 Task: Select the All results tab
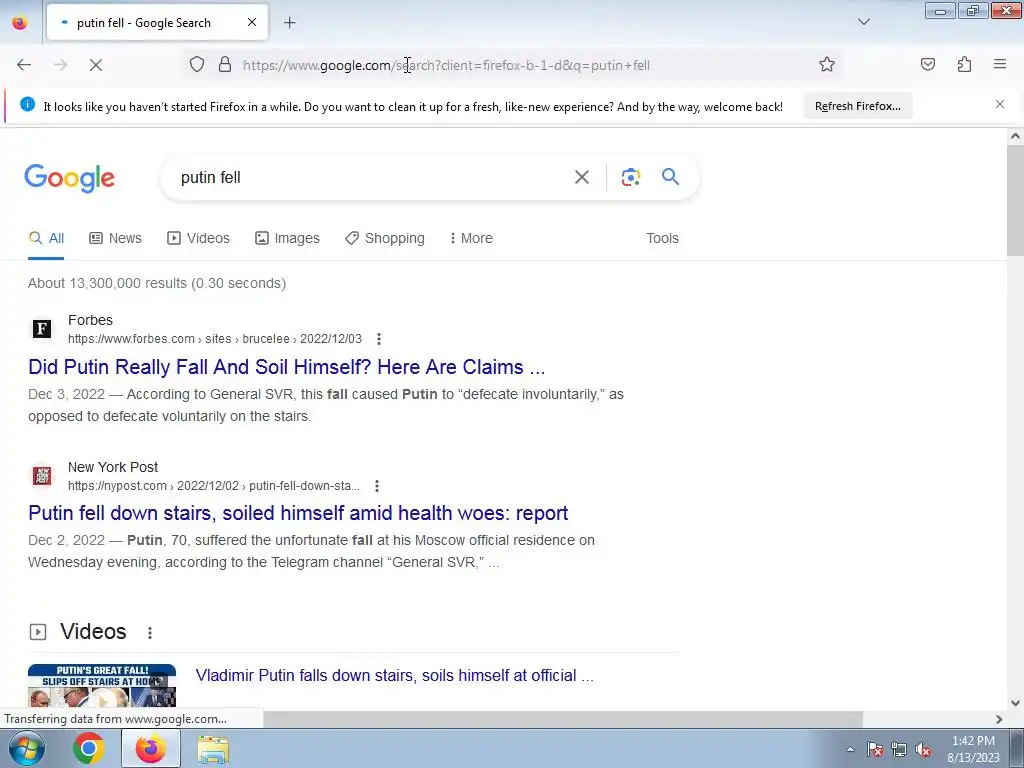point(46,238)
